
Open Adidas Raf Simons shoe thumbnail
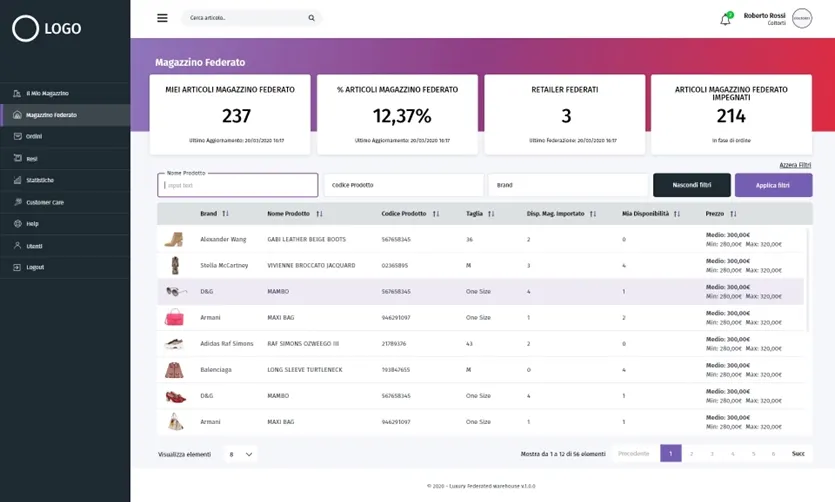click(174, 343)
